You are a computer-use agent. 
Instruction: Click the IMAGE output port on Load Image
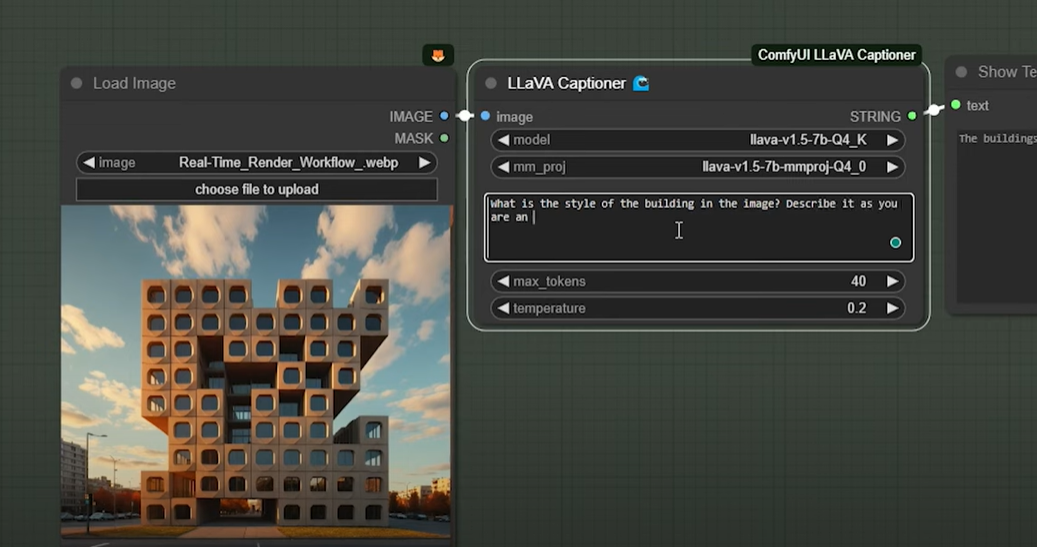[x=444, y=116]
